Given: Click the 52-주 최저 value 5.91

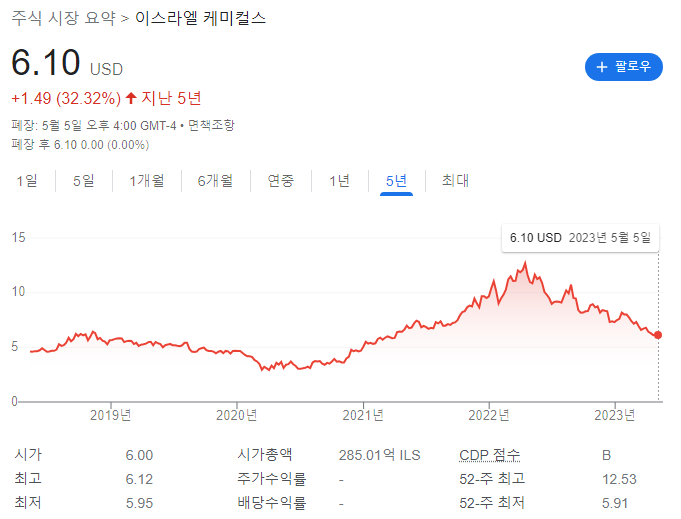Looking at the screenshot, I should pyautogui.click(x=615, y=503).
